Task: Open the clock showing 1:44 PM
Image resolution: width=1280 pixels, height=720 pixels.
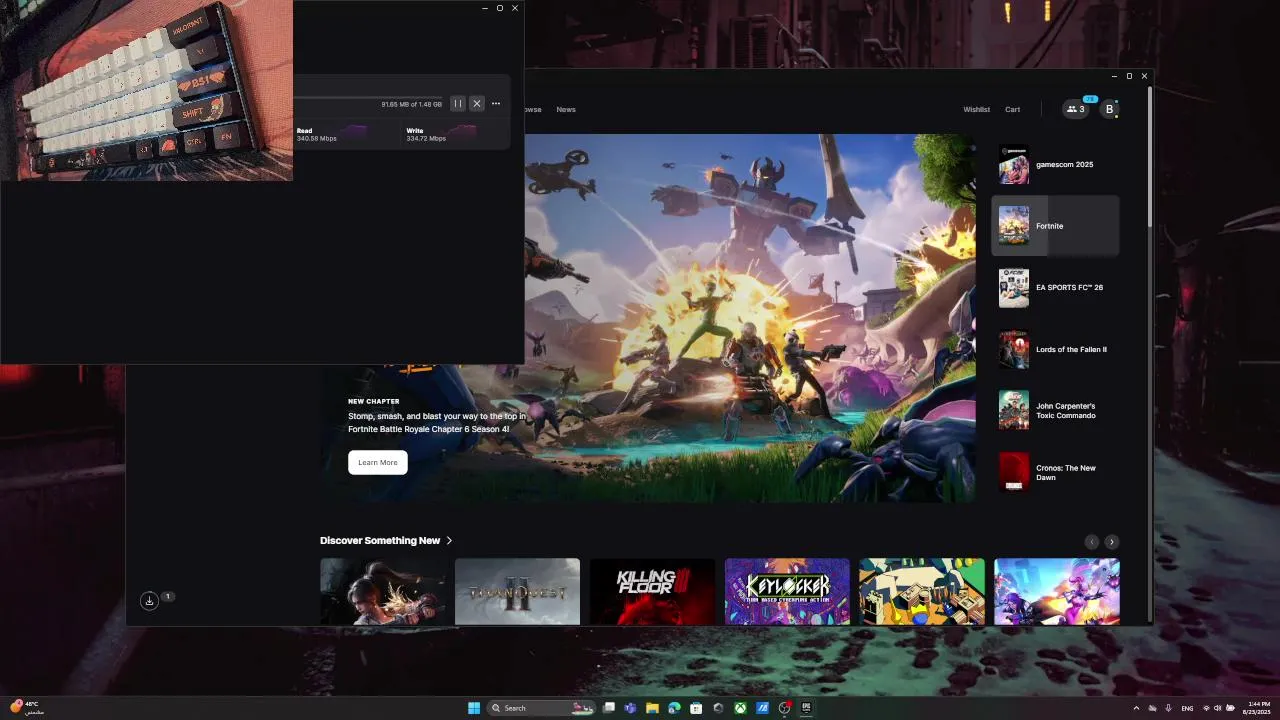Action: click(1259, 708)
